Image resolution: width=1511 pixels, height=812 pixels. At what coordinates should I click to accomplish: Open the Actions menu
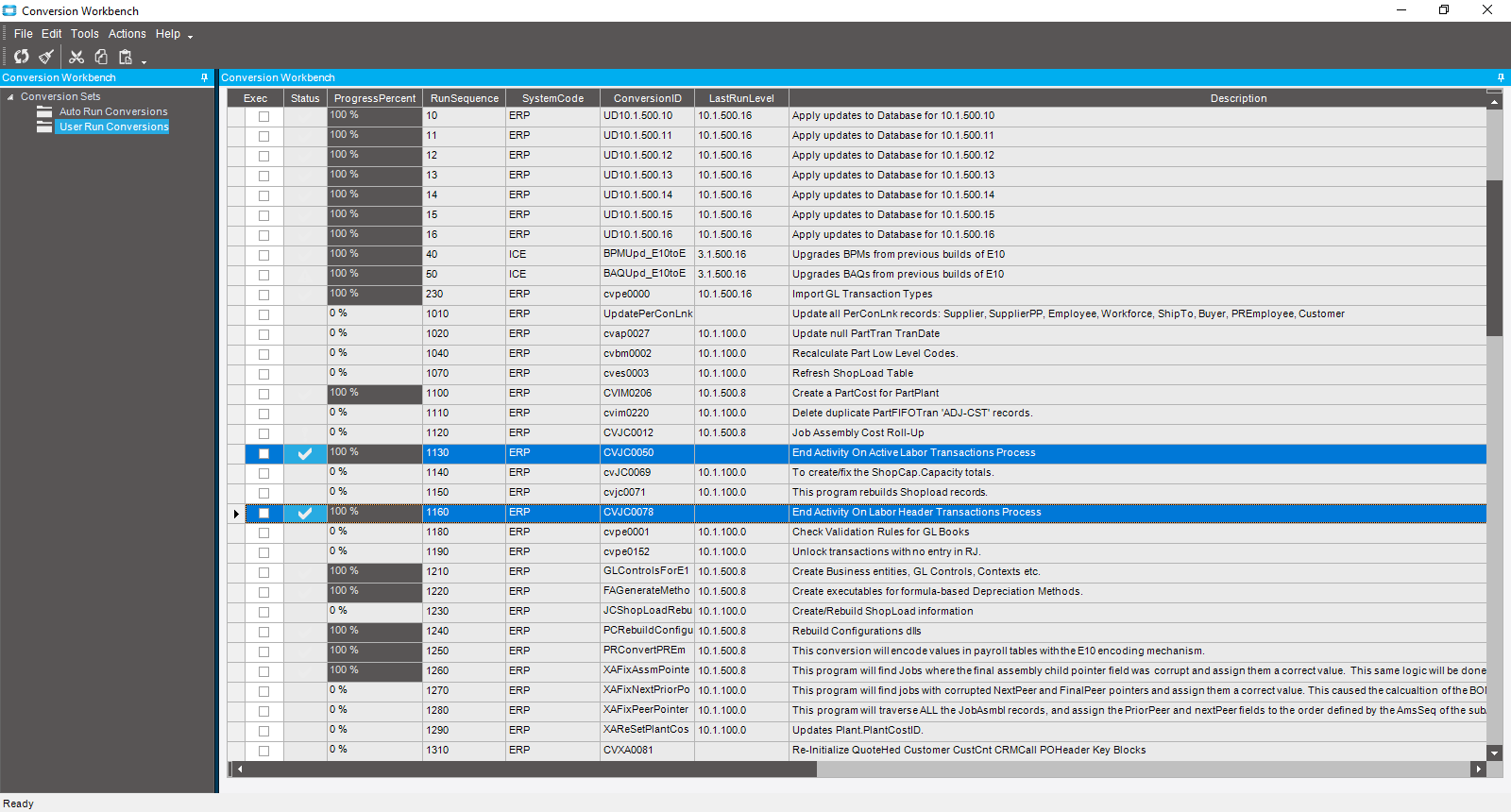(127, 34)
